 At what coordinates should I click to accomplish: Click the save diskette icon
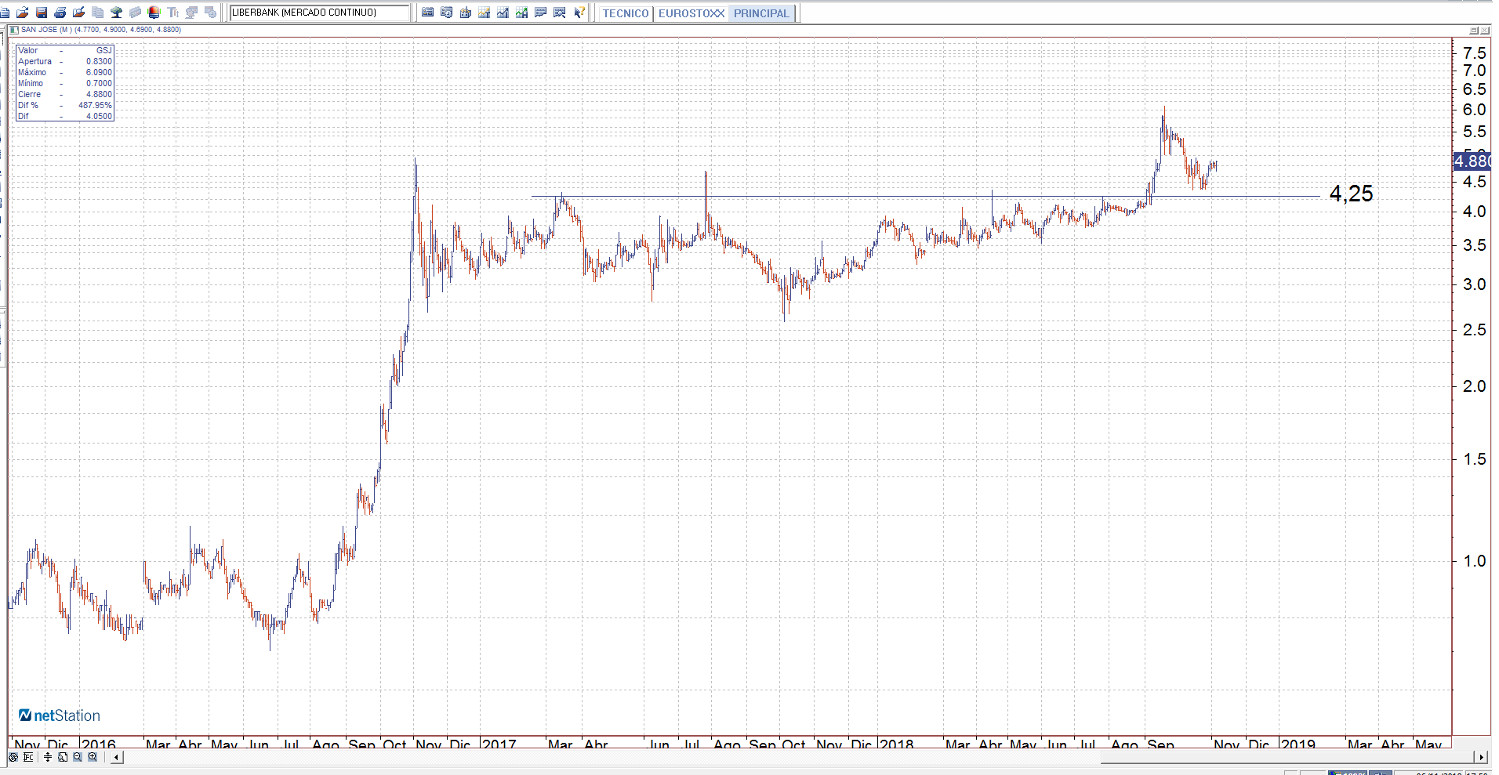[x=41, y=13]
